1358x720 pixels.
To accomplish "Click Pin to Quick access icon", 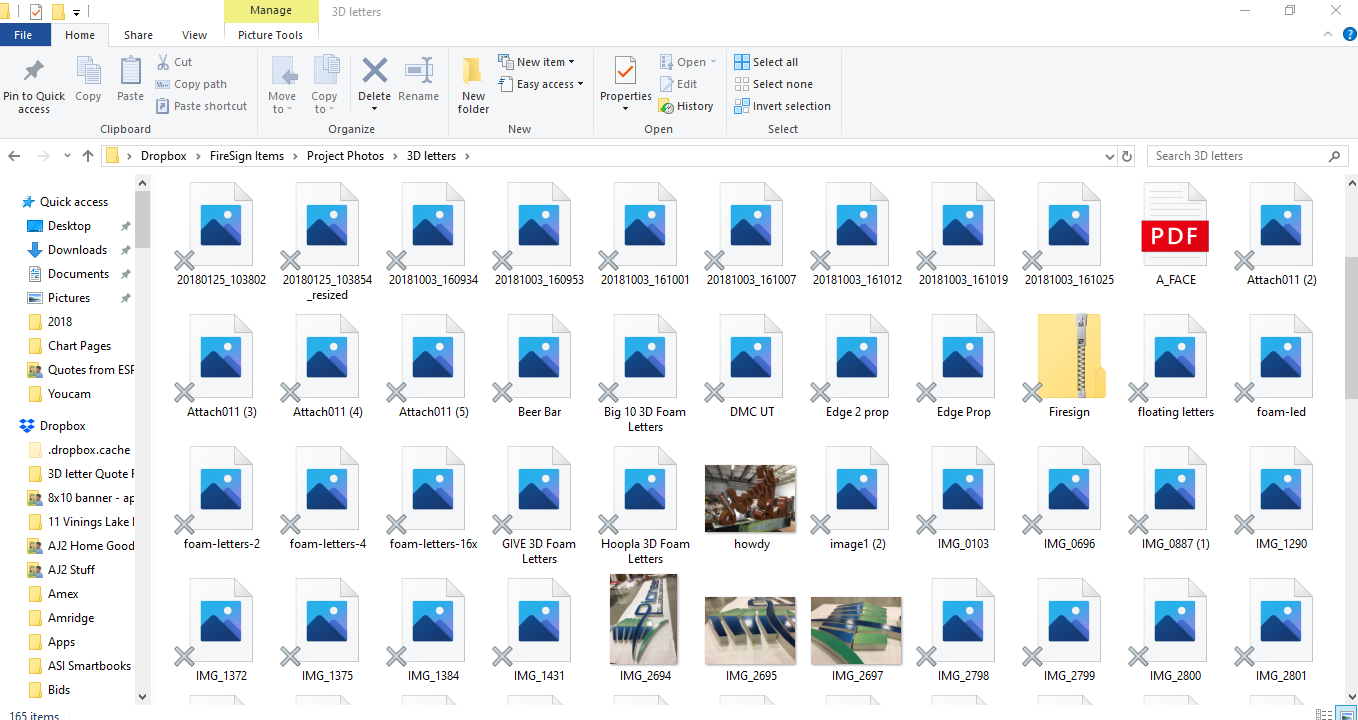I will (34, 71).
